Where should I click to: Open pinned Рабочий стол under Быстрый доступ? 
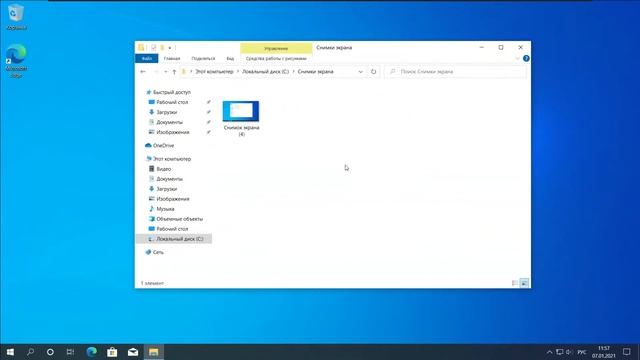coord(172,102)
